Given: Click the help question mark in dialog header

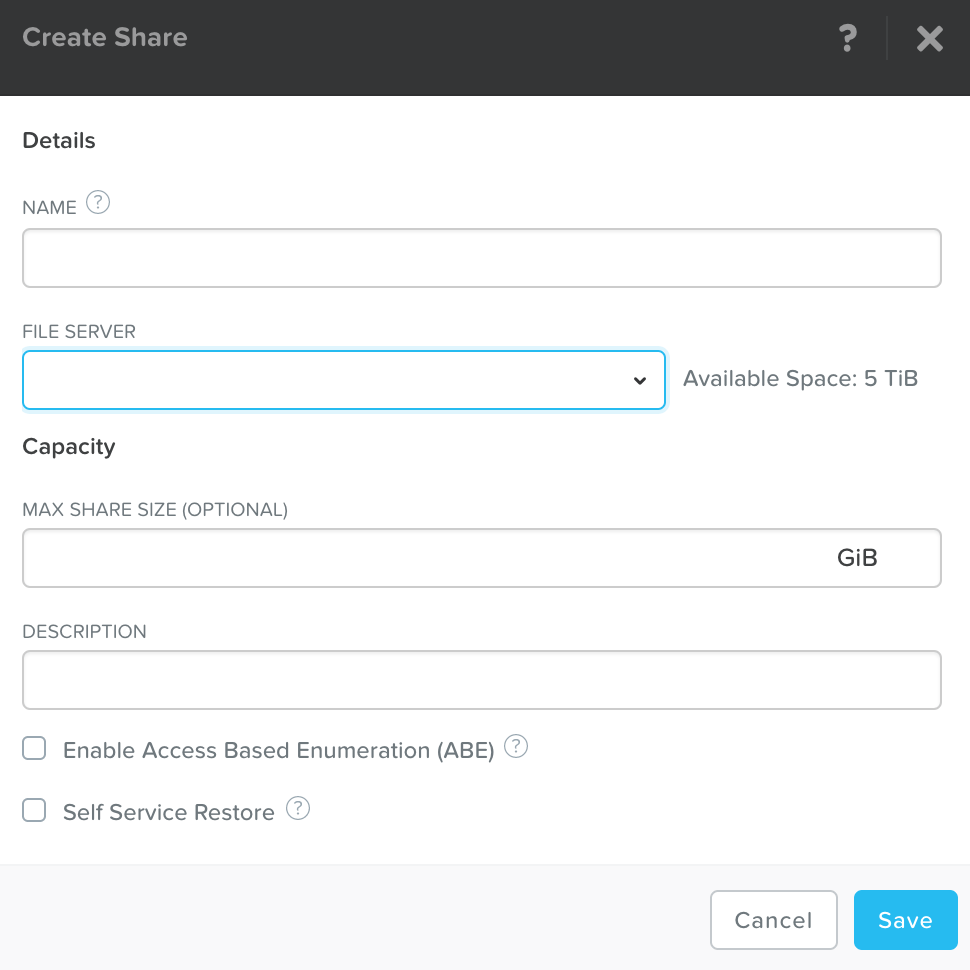Looking at the screenshot, I should coord(847,39).
